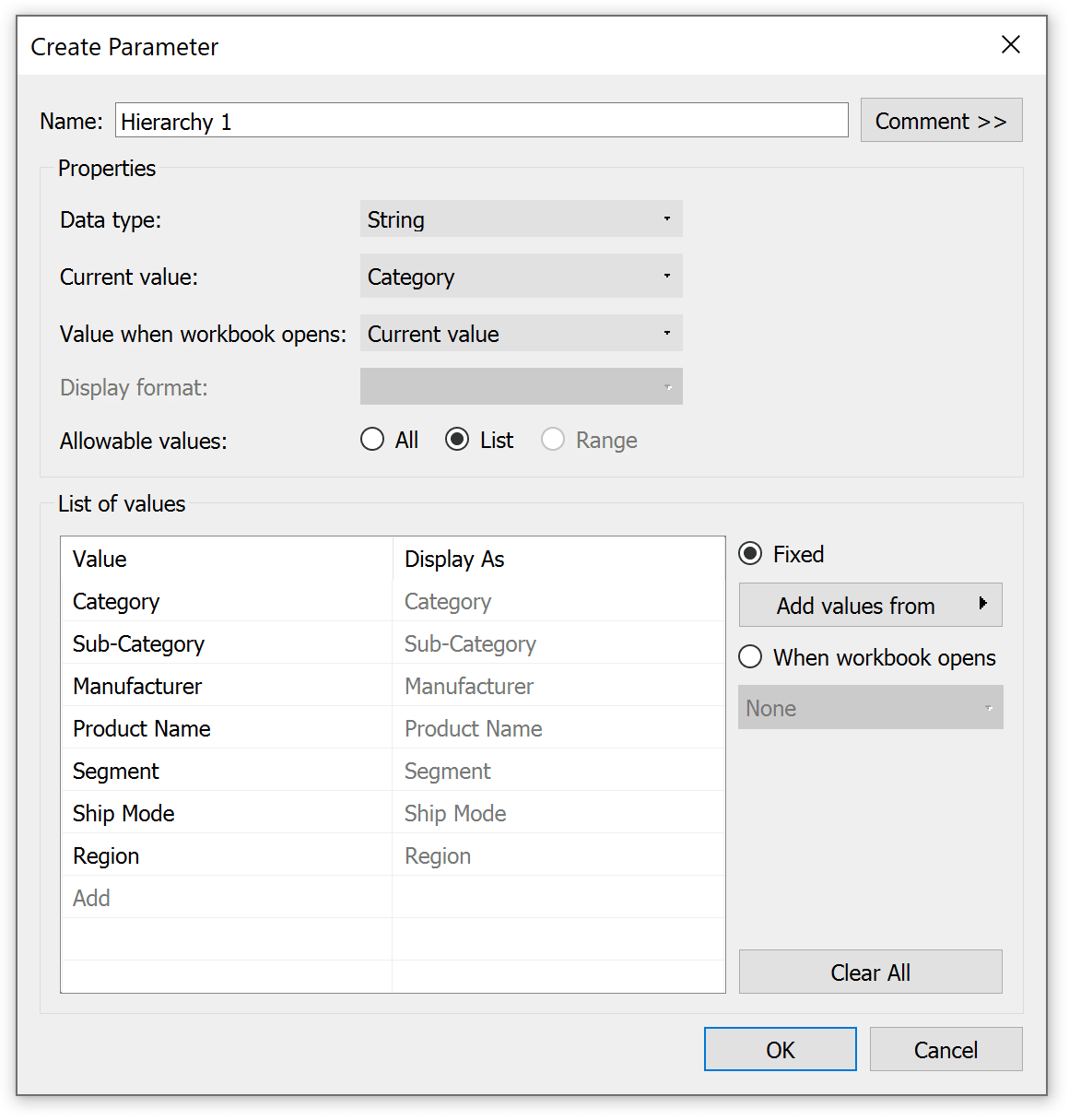The height and width of the screenshot is (1120, 1069).
Task: Open the Data type dropdown
Action: point(521,219)
